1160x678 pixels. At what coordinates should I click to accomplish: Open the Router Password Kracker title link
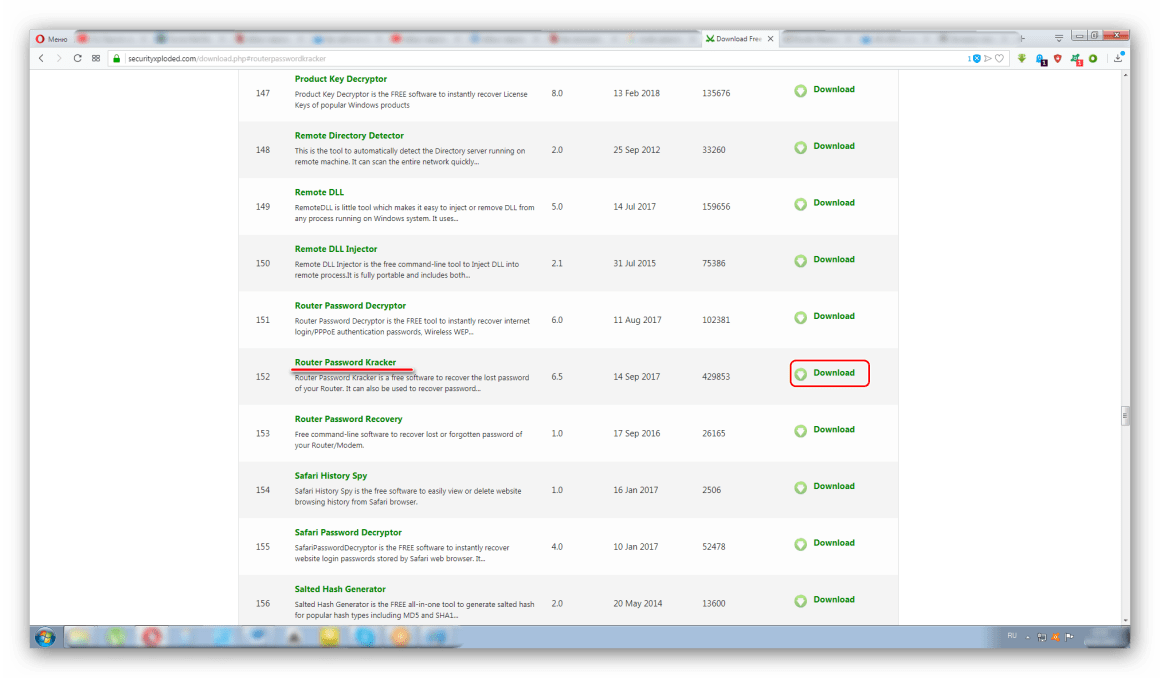(x=345, y=362)
